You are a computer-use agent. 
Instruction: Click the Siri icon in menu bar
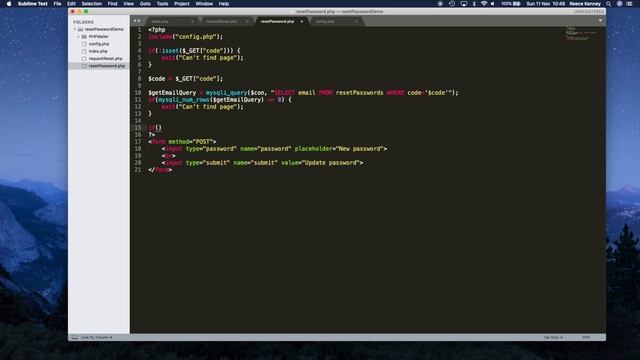point(619,4)
